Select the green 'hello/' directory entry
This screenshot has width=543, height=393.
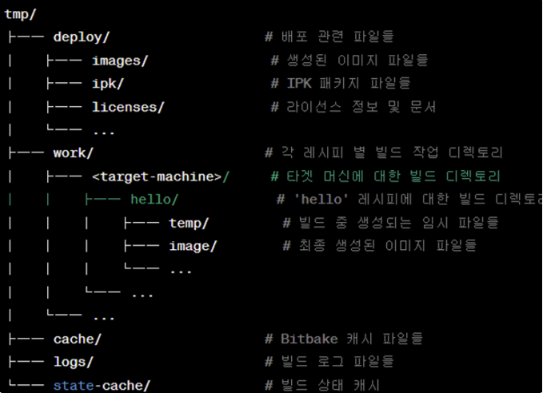pos(154,199)
